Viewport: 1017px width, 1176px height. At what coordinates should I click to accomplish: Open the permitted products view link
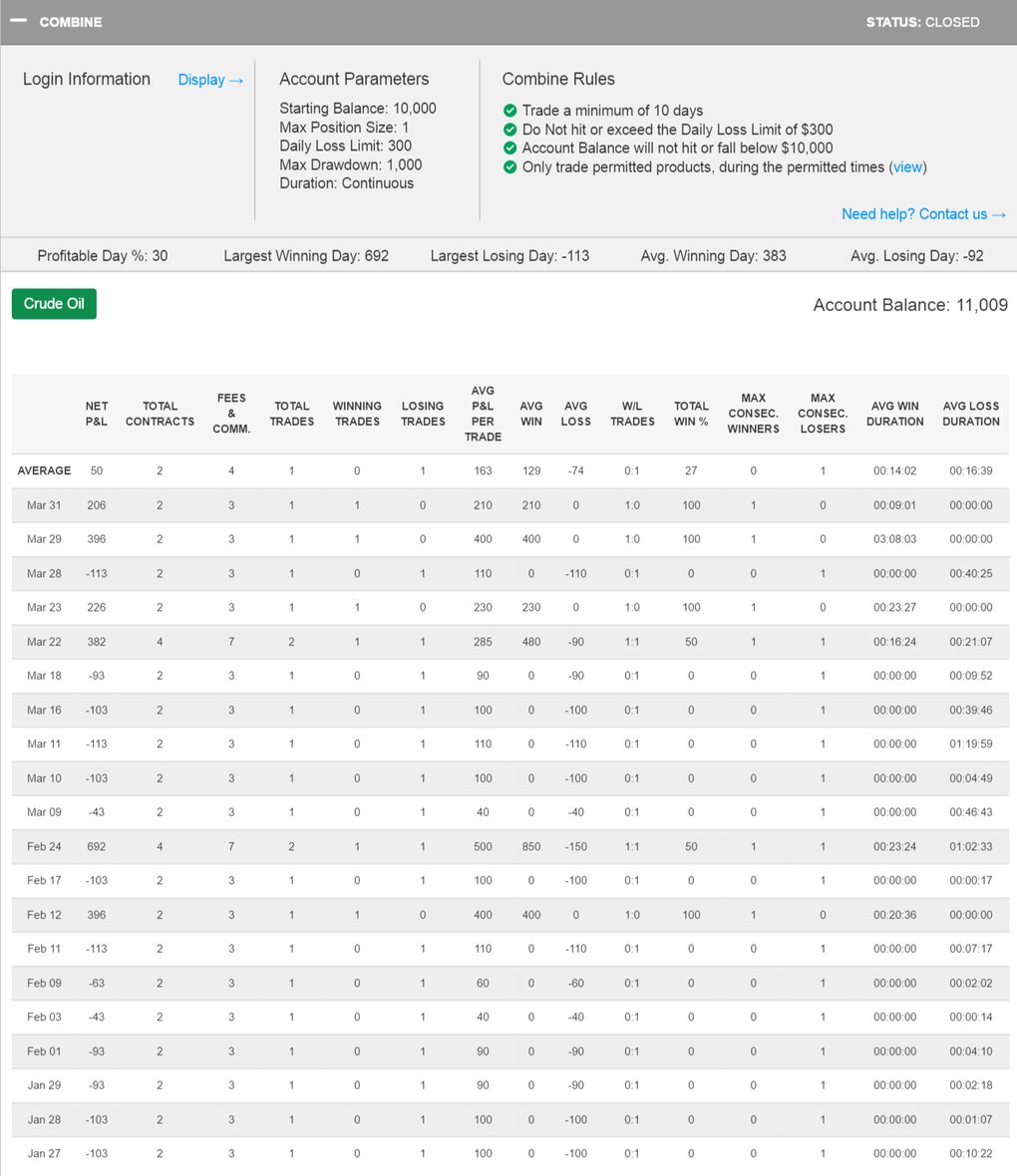click(907, 167)
